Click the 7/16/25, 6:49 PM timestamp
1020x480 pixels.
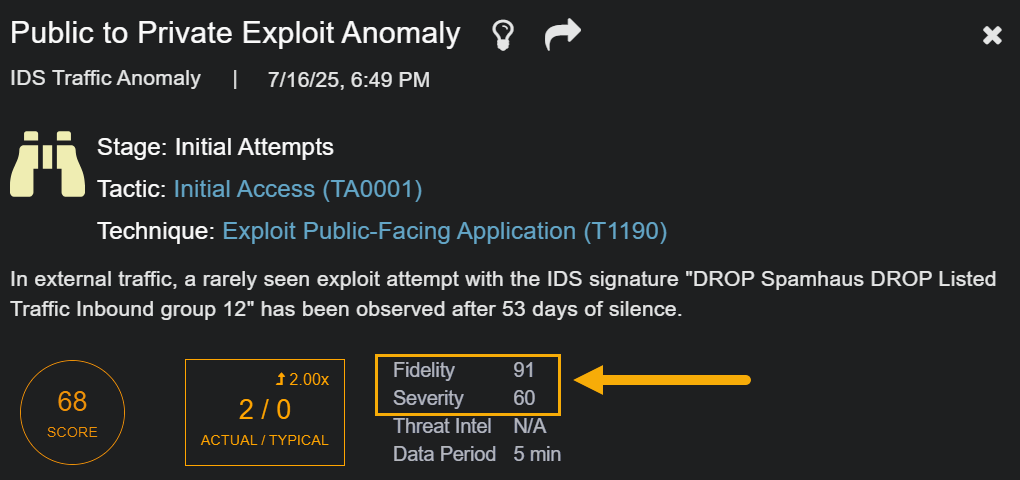pyautogui.click(x=349, y=79)
